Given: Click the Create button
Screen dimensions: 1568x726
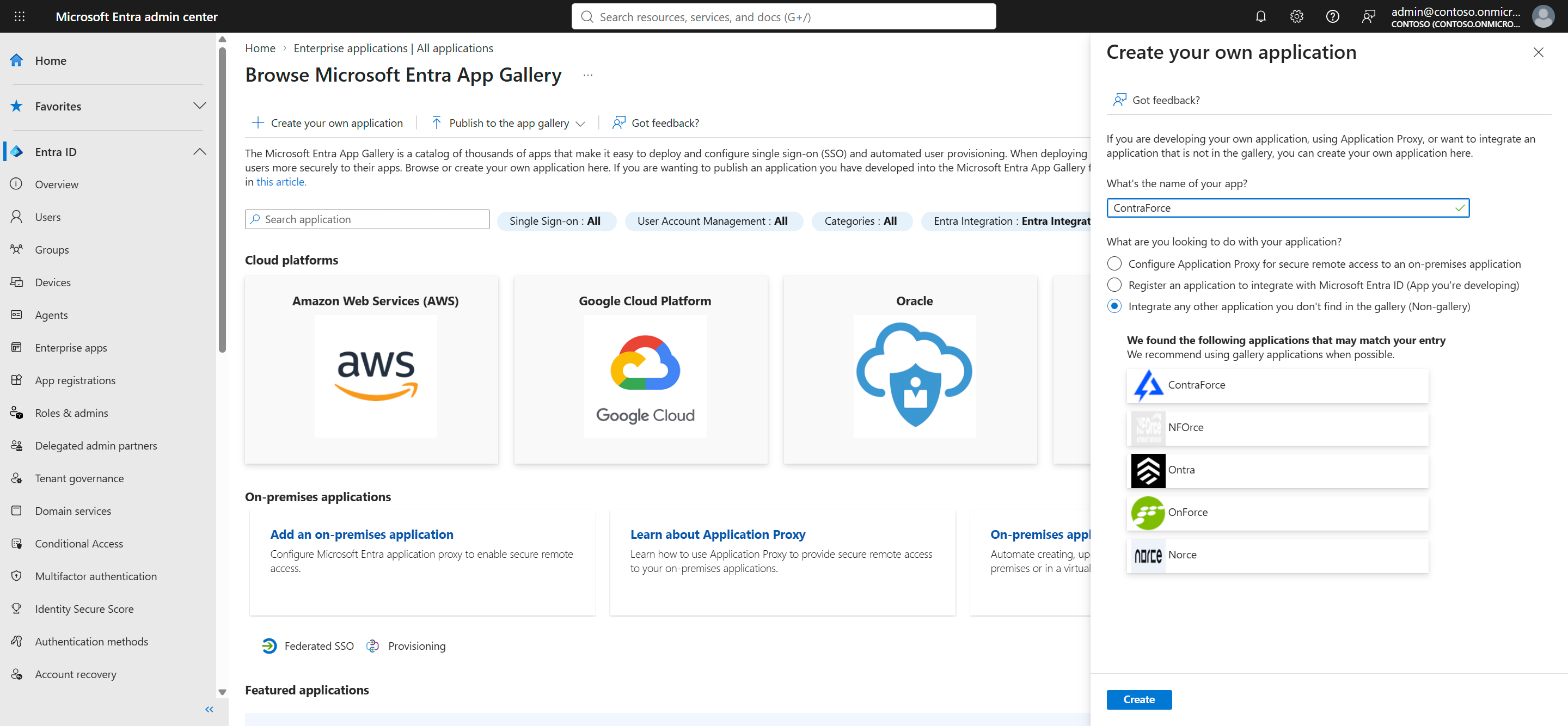Looking at the screenshot, I should [1139, 700].
